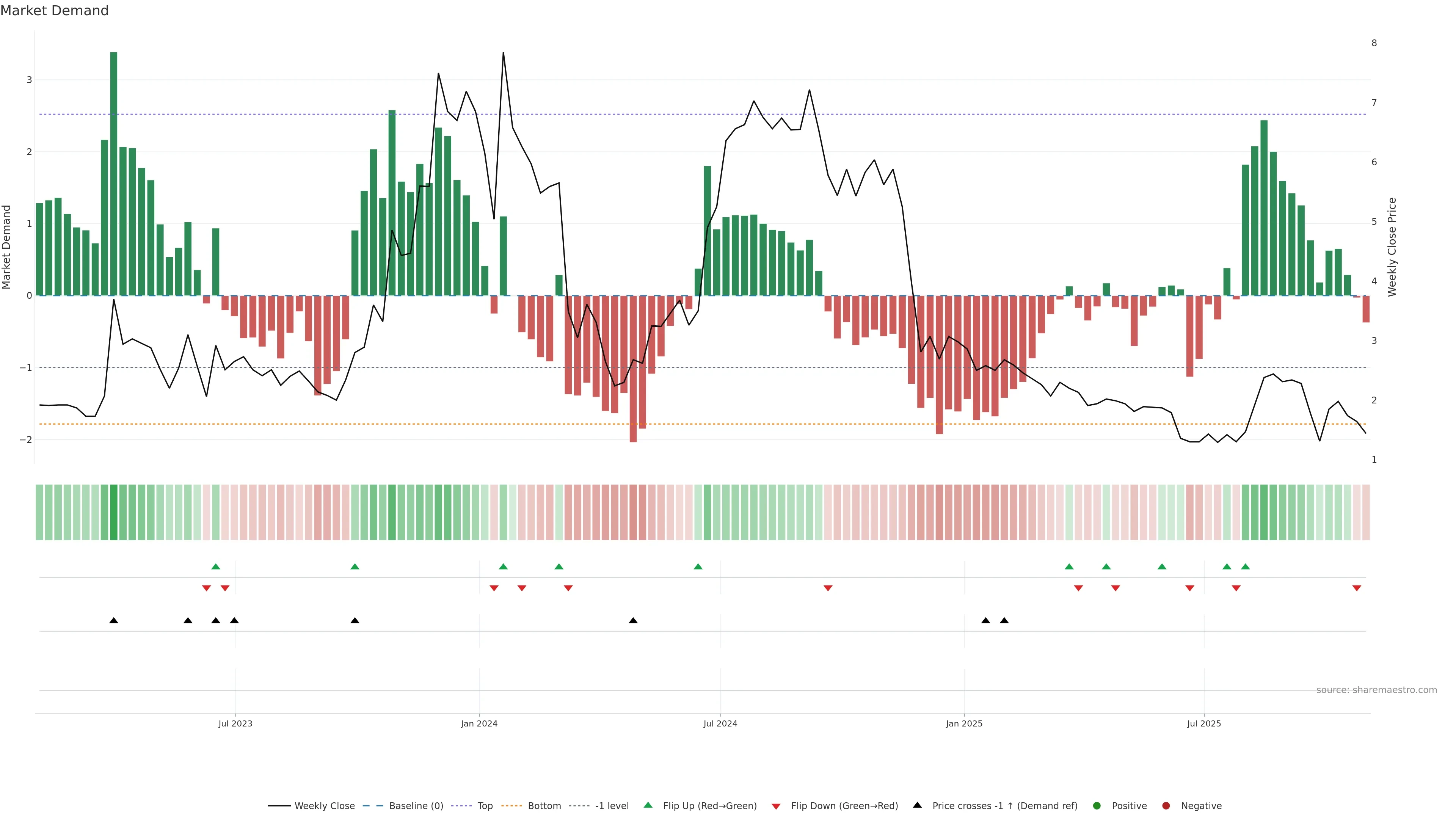1456x819 pixels.
Task: Click the black Price crosses -1 legend triangle
Action: pyautogui.click(x=917, y=805)
